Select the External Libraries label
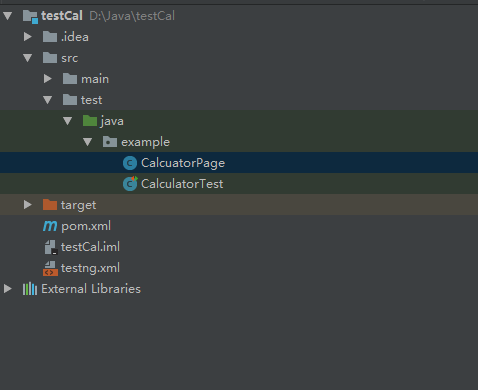The image size is (478, 390). 91,289
